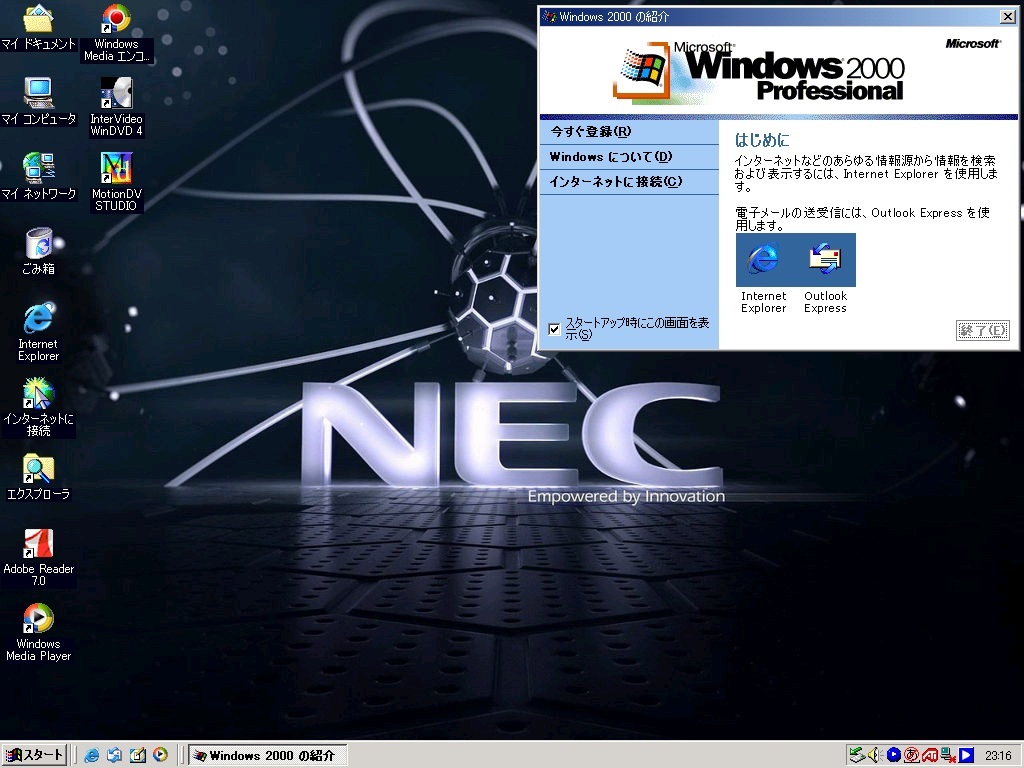
Task: Click blue square play tray icon
Action: (967, 756)
